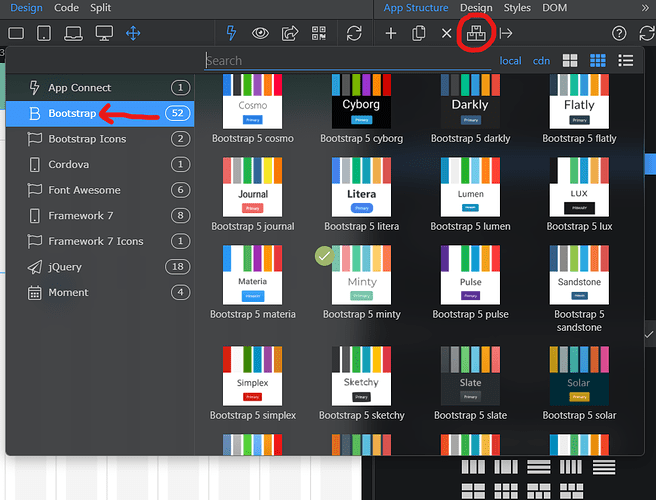Select the local source link

(x=510, y=61)
